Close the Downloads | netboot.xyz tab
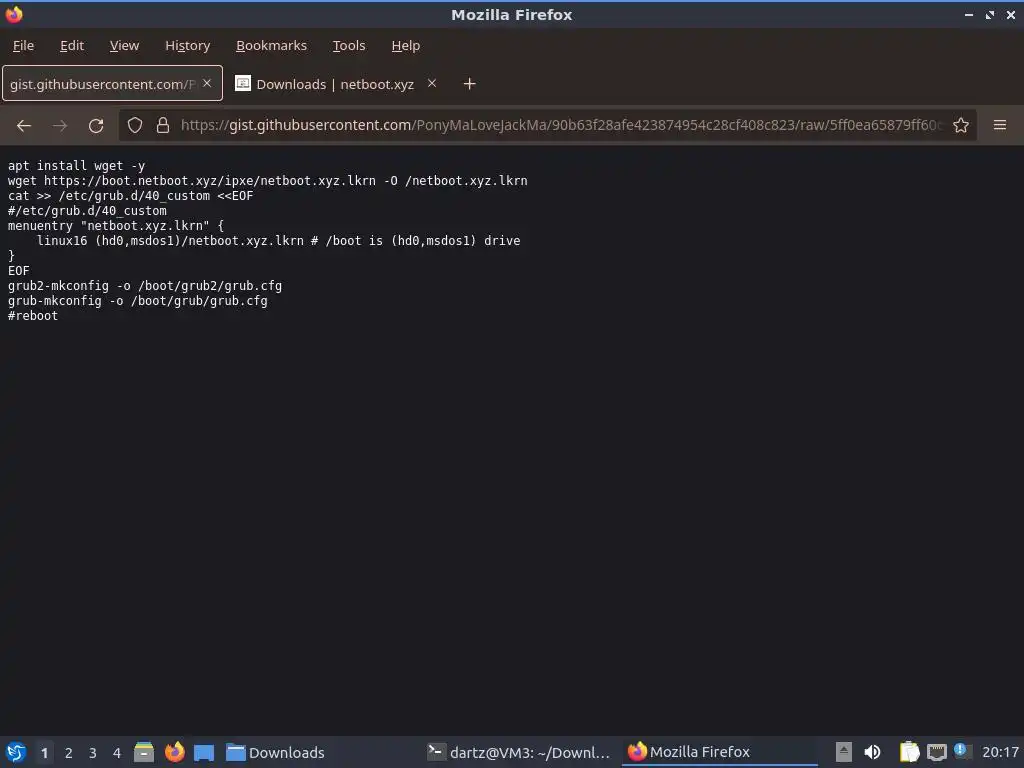This screenshot has width=1024, height=768. (x=432, y=83)
